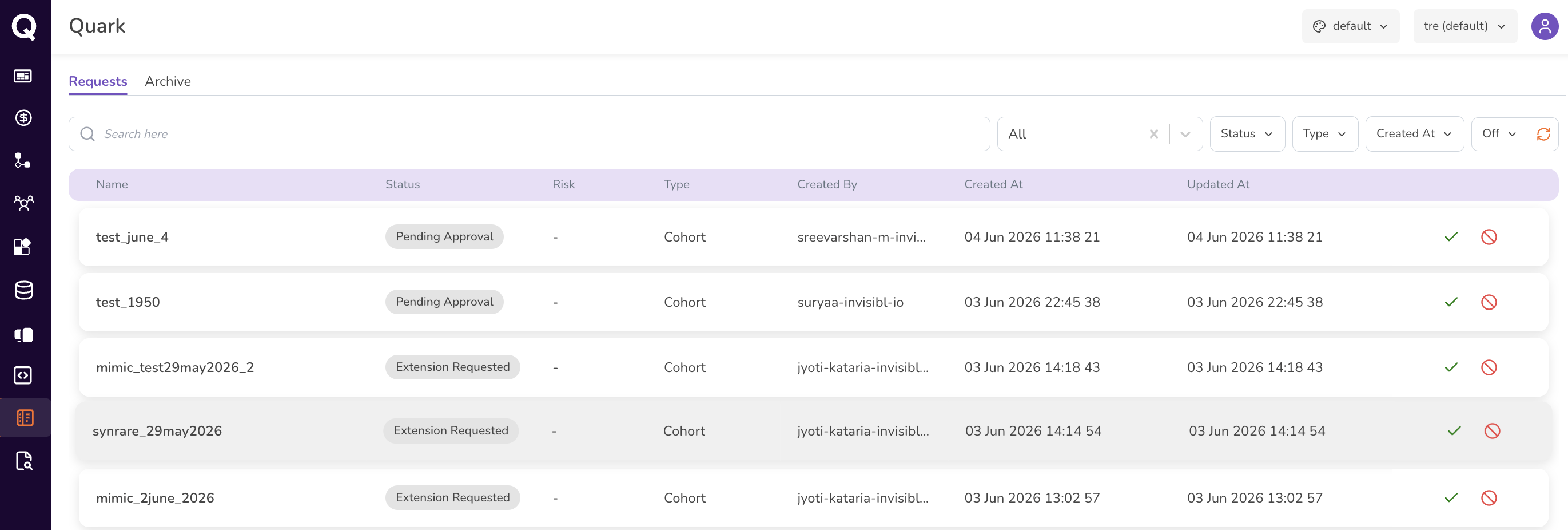Reject mimic_test29may2026_2 with red ban icon
This screenshot has height=530, width=1568.
(x=1489, y=367)
